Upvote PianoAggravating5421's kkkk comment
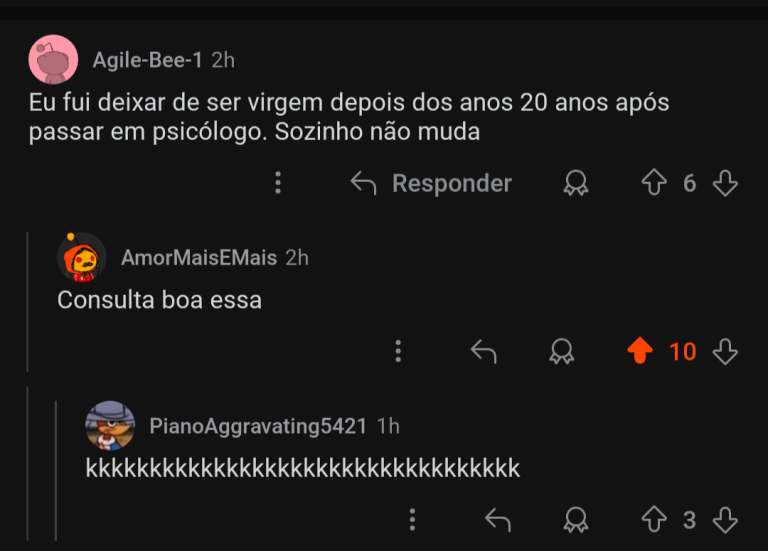 pyautogui.click(x=653, y=519)
